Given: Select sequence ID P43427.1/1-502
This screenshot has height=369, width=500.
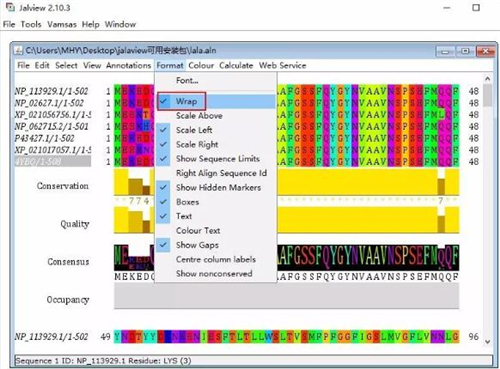Looking at the screenshot, I should 45,138.
